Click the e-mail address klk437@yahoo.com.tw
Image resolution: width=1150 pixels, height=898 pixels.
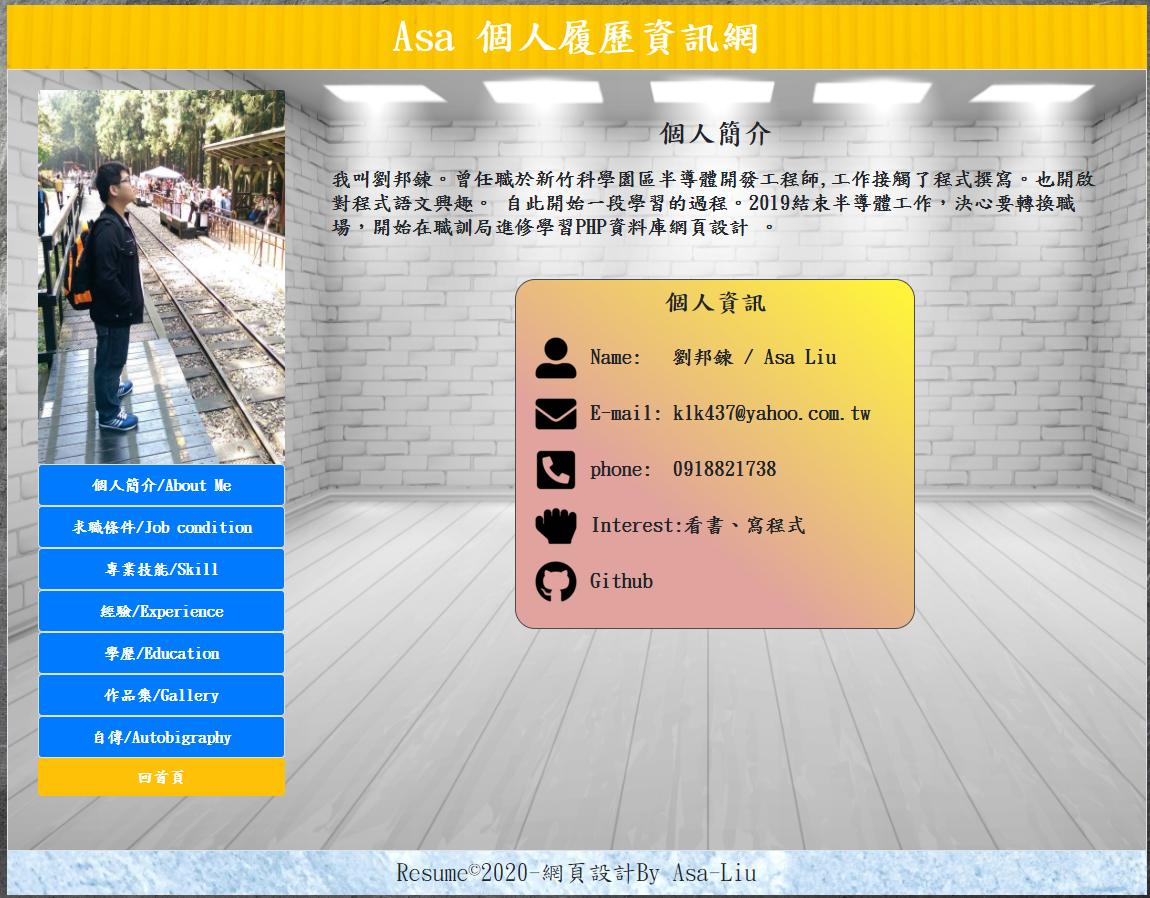point(771,414)
